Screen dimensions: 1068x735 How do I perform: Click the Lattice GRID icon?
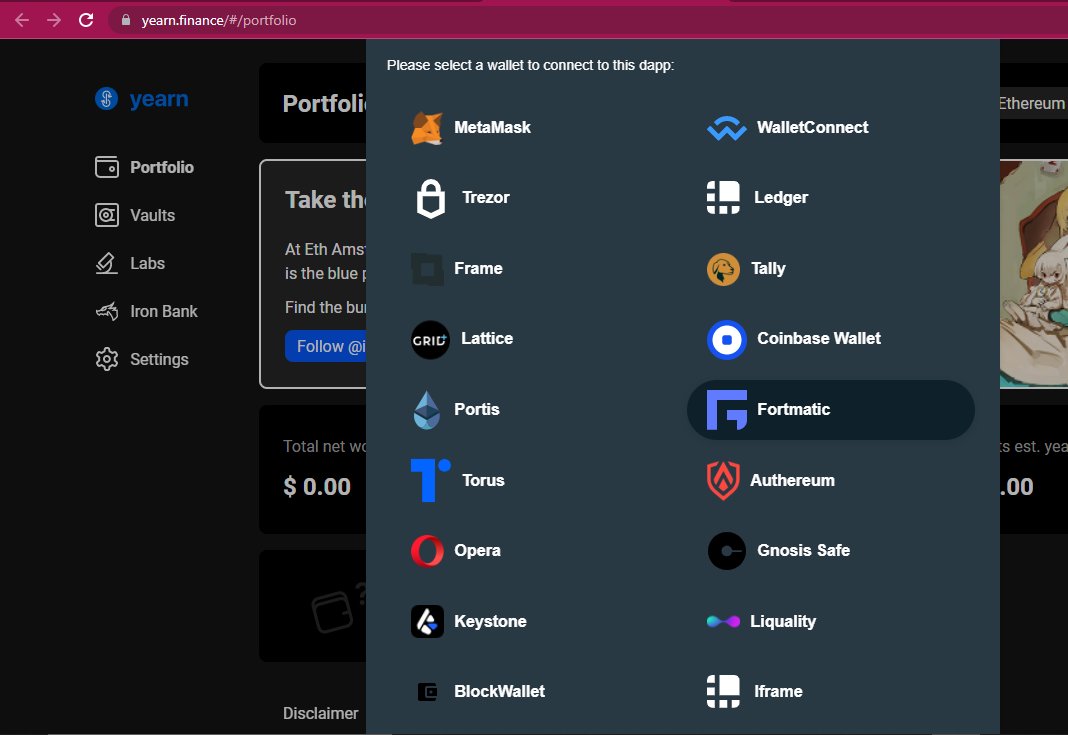(430, 339)
